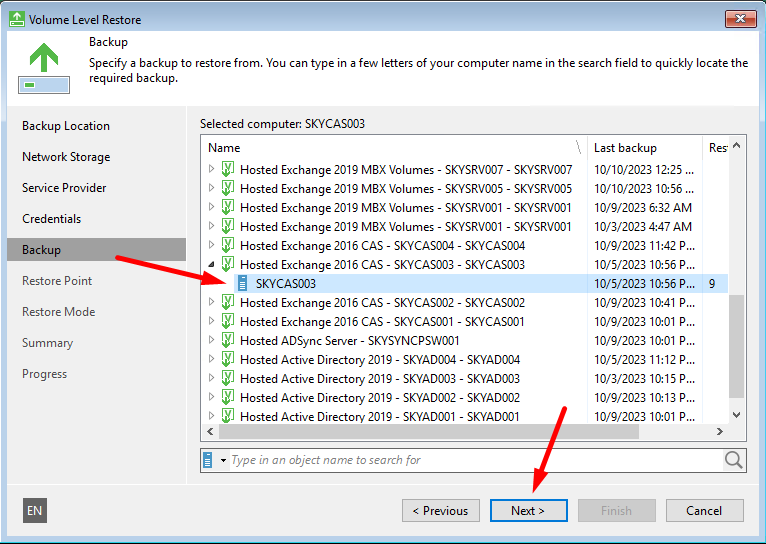Select Hosted ADSync Server - SKYSYNCPSW001 row

pos(350,341)
